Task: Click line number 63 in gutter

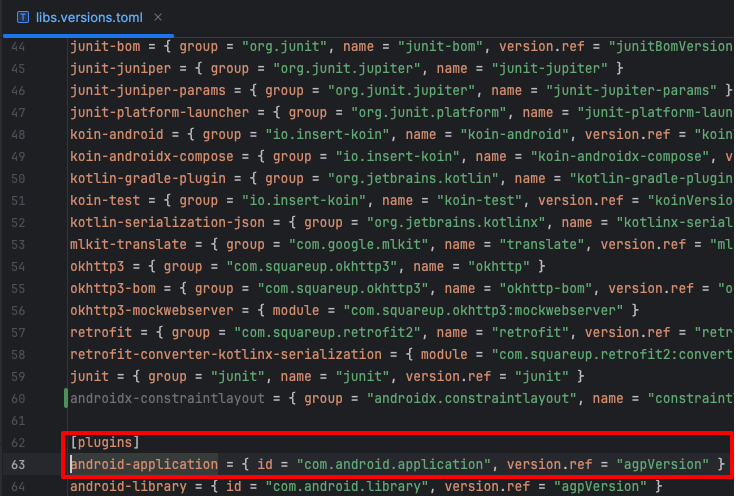Action: tap(18, 465)
